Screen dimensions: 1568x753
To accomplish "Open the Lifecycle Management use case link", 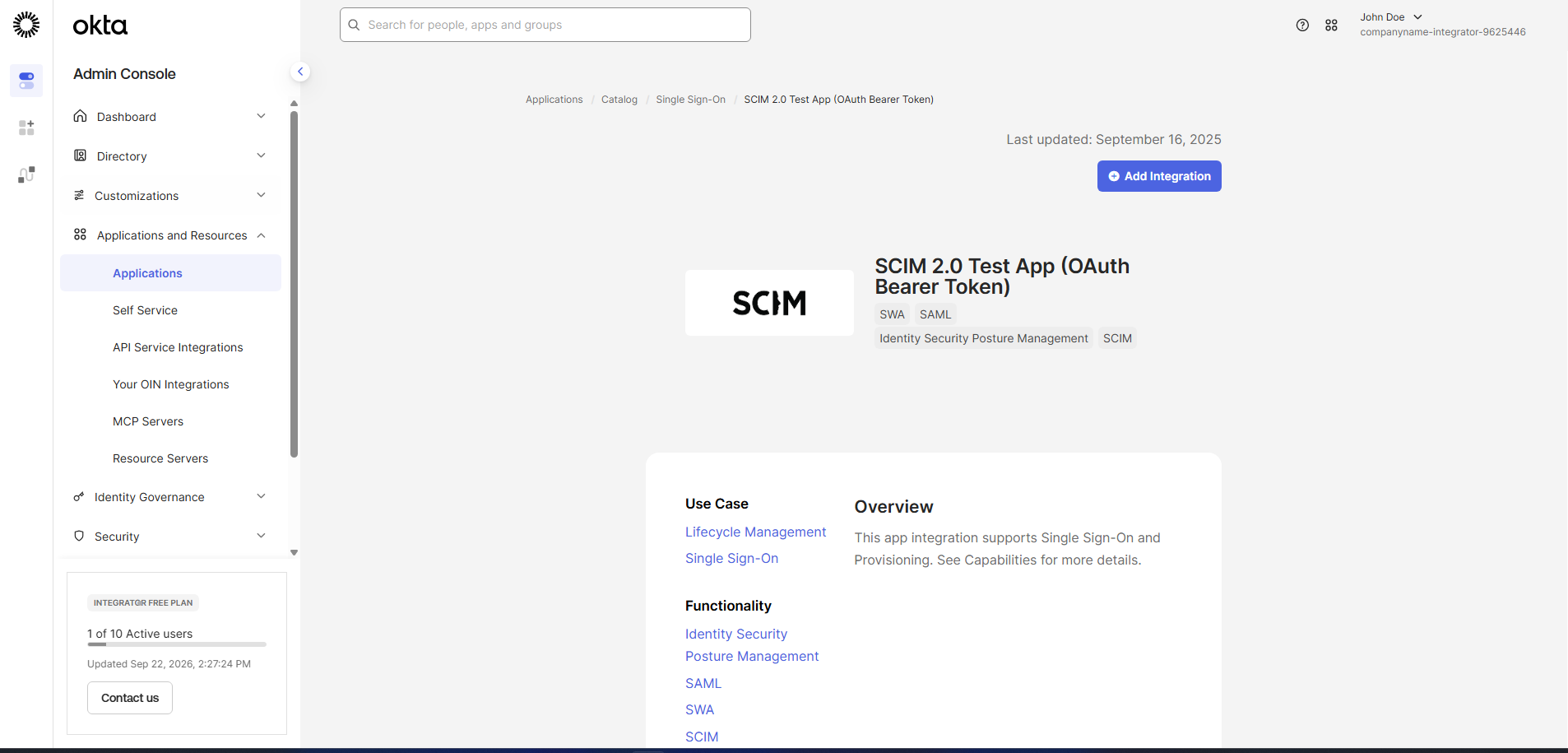I will (x=755, y=532).
